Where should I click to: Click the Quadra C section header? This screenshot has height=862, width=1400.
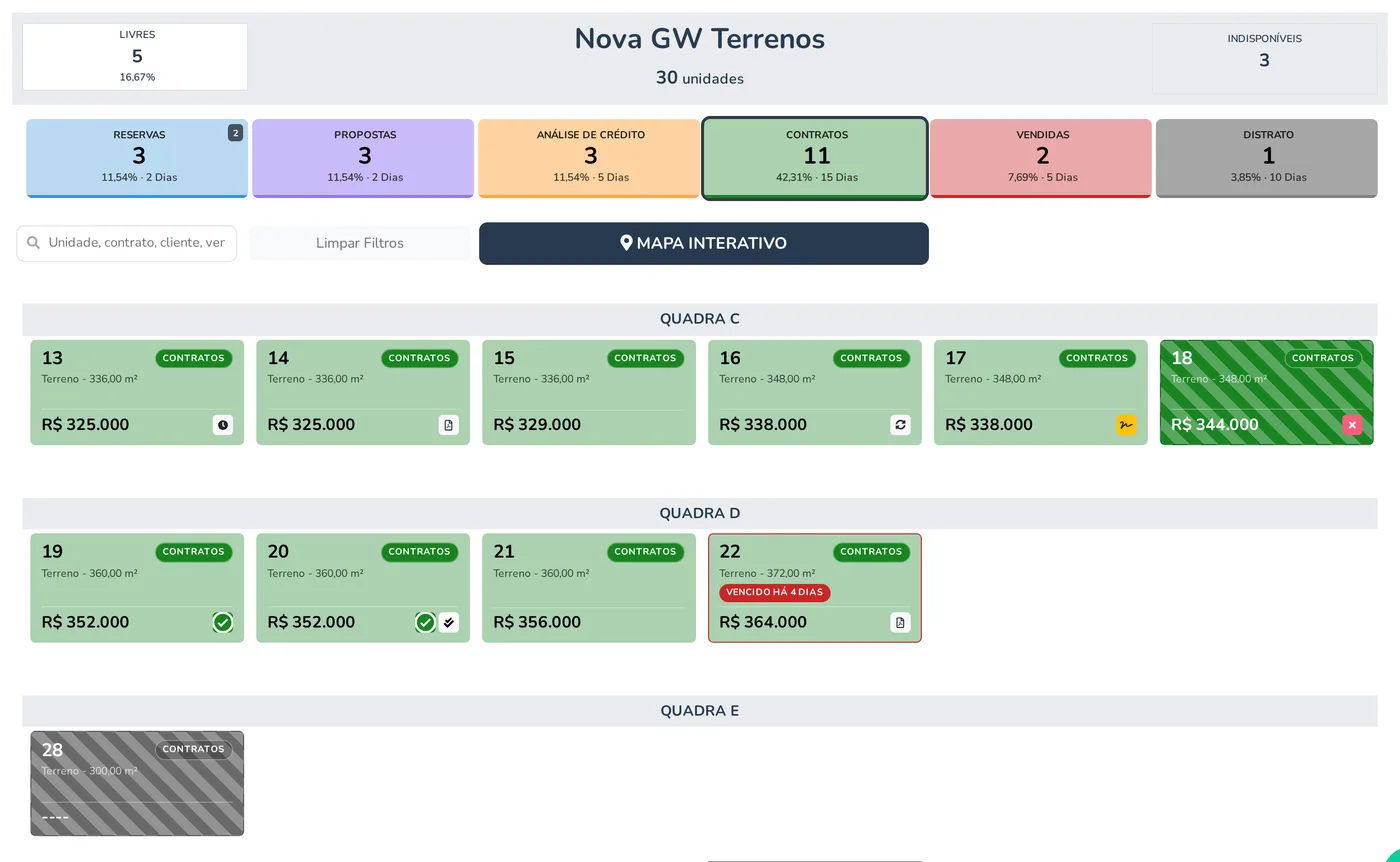pos(700,319)
